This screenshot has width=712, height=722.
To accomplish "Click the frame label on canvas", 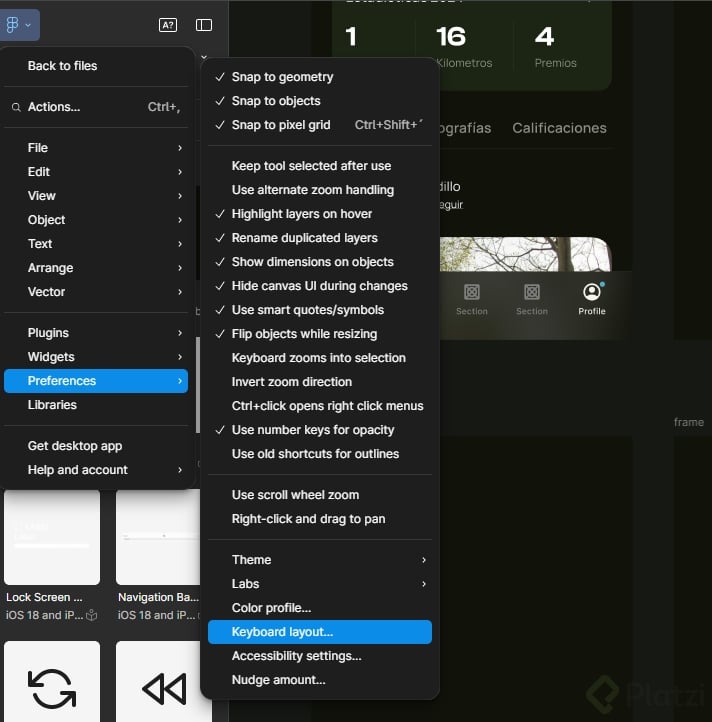I will click(x=689, y=422).
